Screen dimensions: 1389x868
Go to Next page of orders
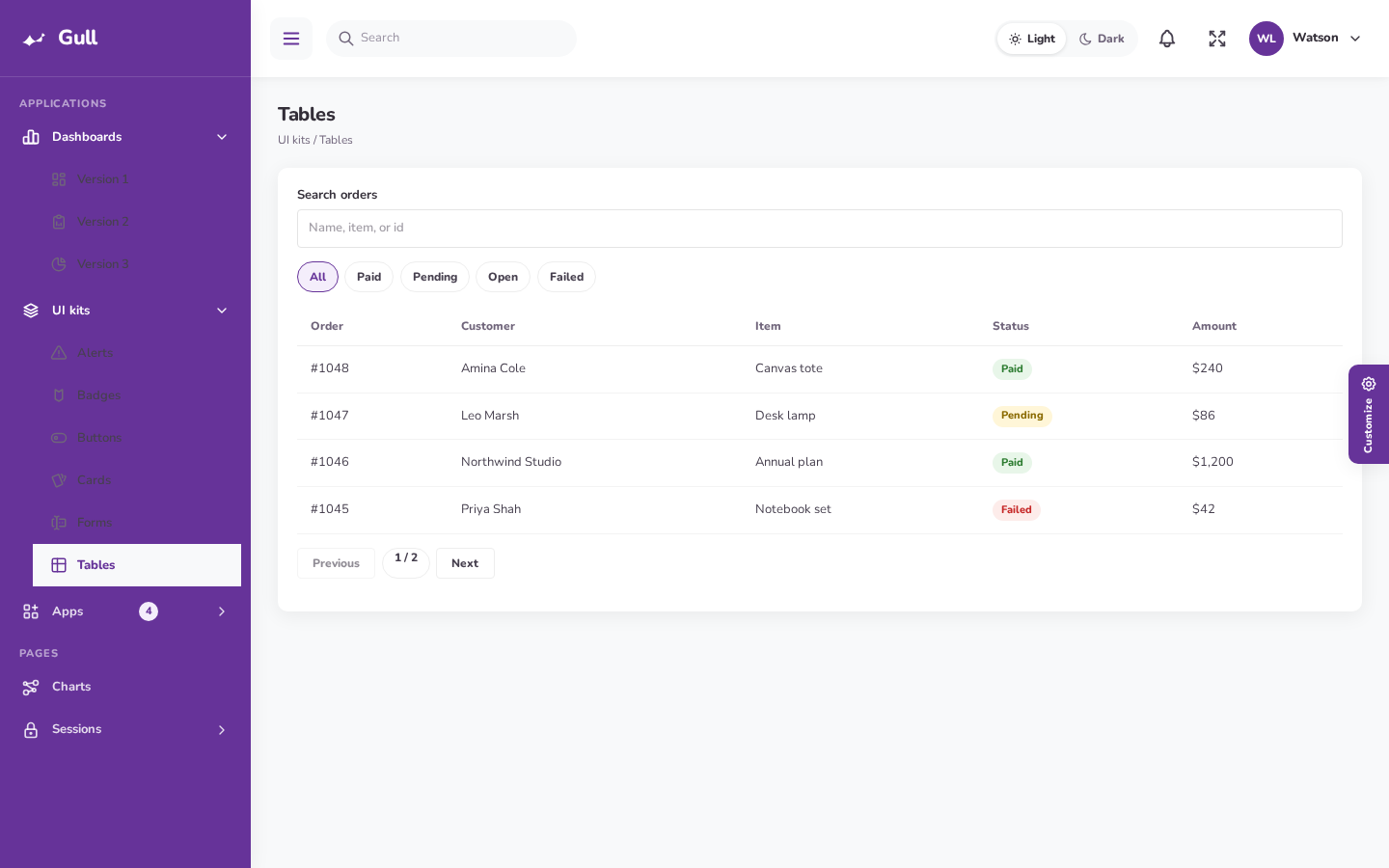click(x=465, y=563)
